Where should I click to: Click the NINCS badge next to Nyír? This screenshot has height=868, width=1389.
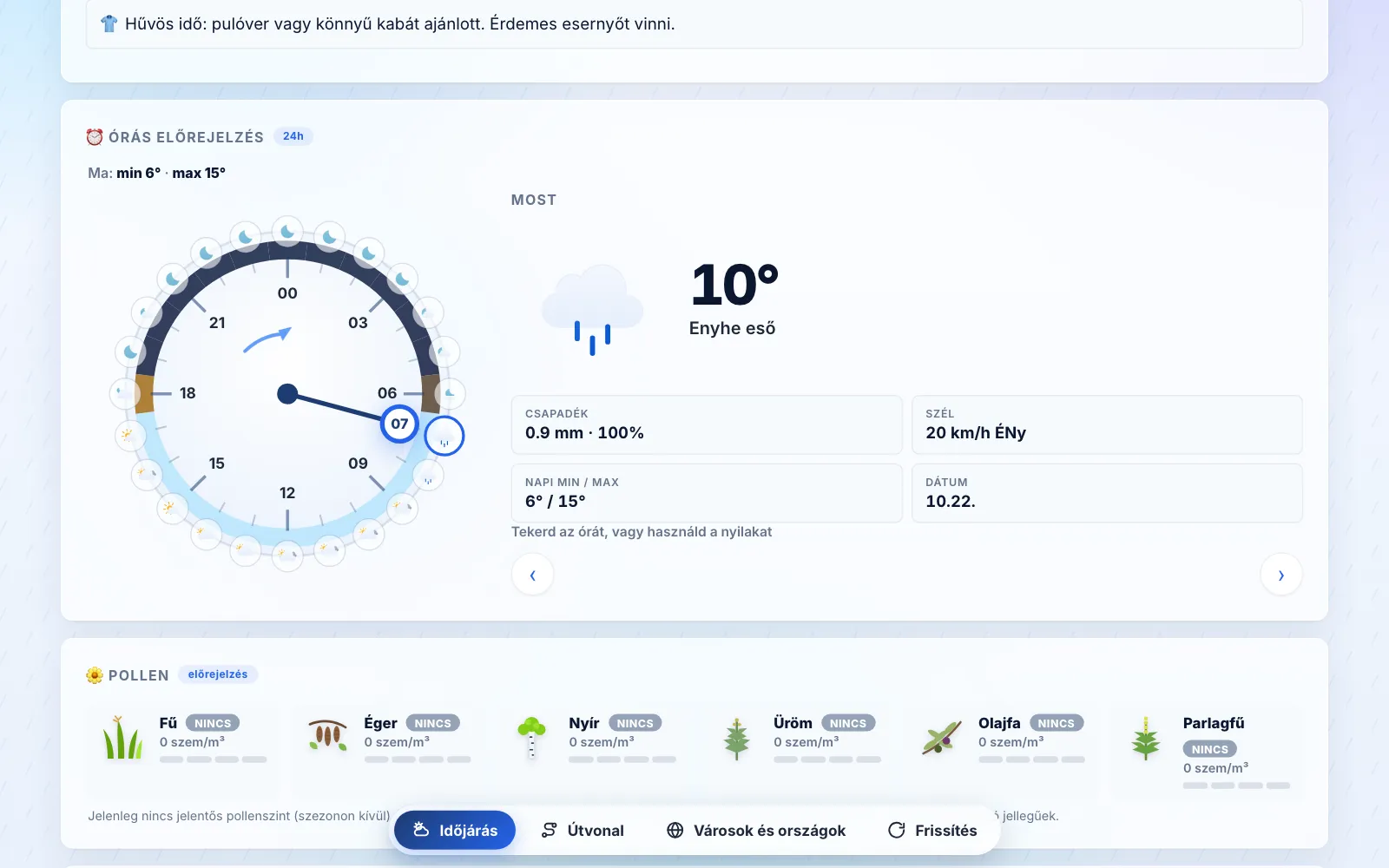(x=635, y=723)
